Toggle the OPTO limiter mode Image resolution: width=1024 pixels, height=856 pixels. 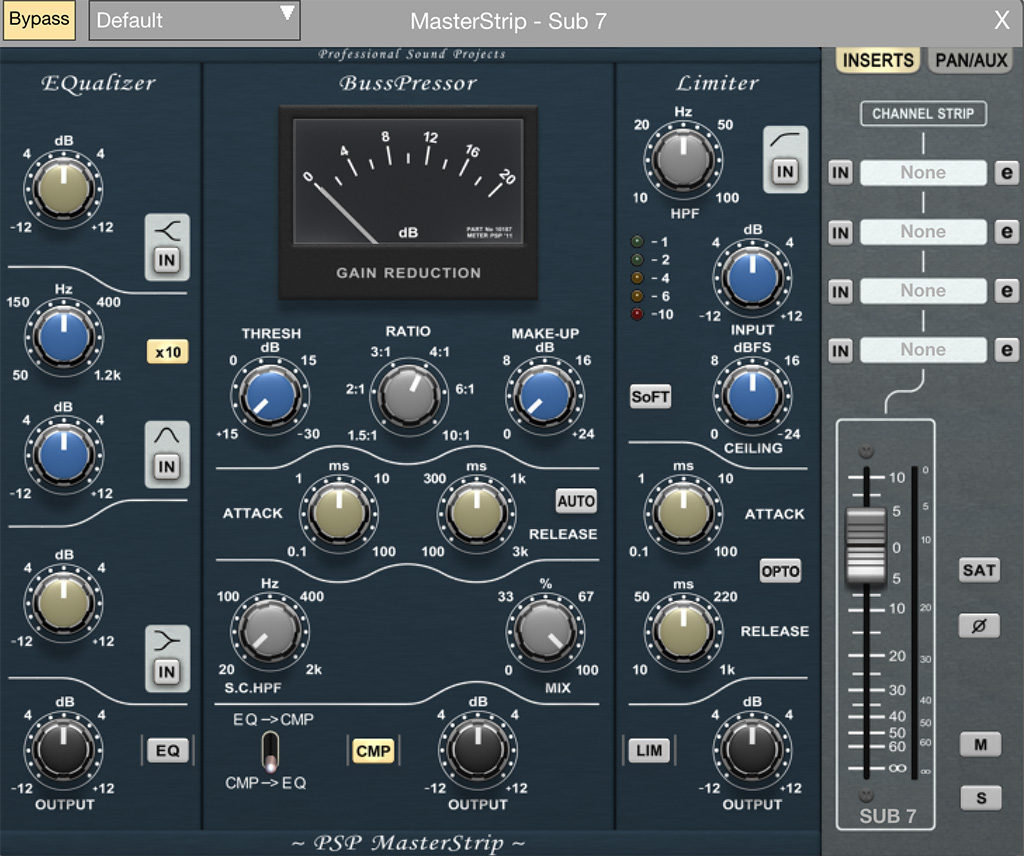click(780, 571)
